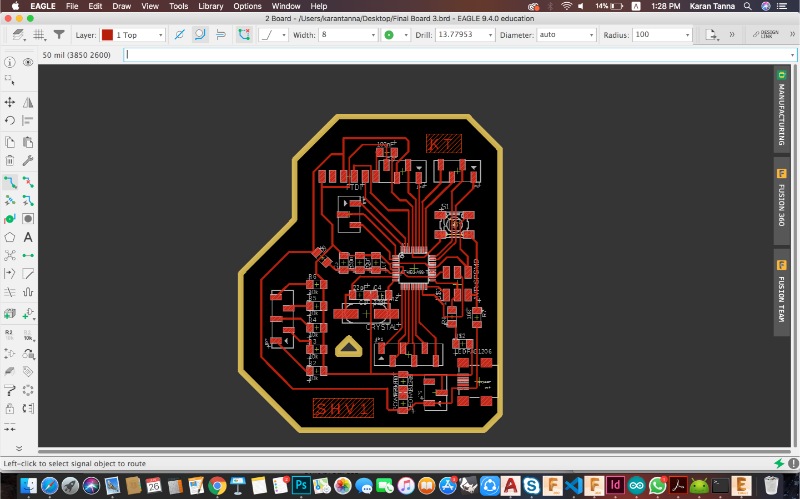Viewport: 800px width, 499px height.
Task: Toggle push obstacles routing mode
Action: pos(220,35)
